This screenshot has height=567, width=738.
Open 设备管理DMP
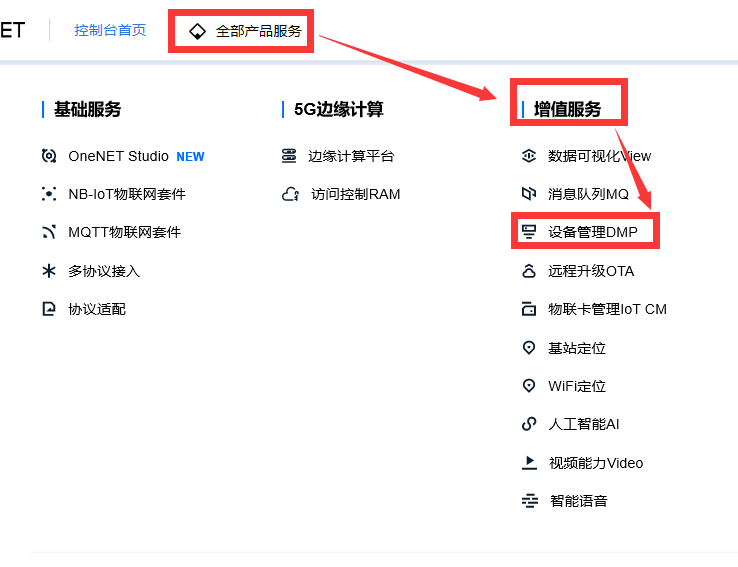tap(593, 232)
